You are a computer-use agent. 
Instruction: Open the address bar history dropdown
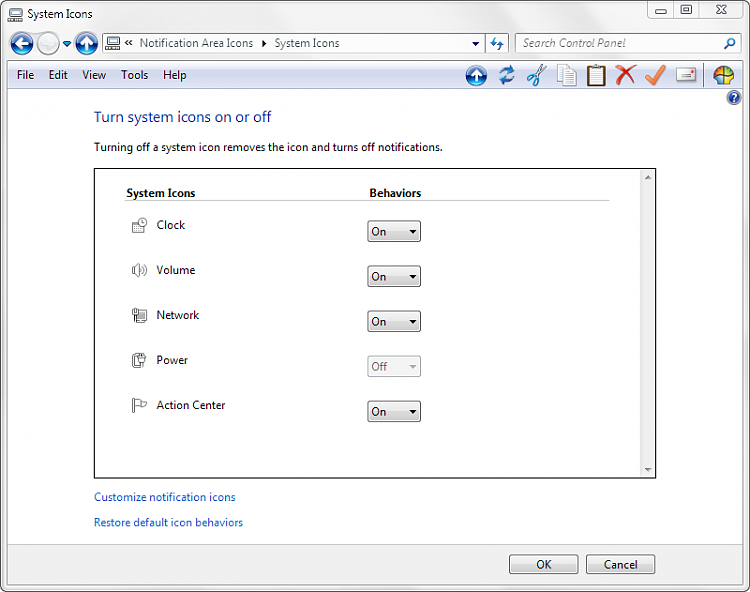tap(475, 44)
